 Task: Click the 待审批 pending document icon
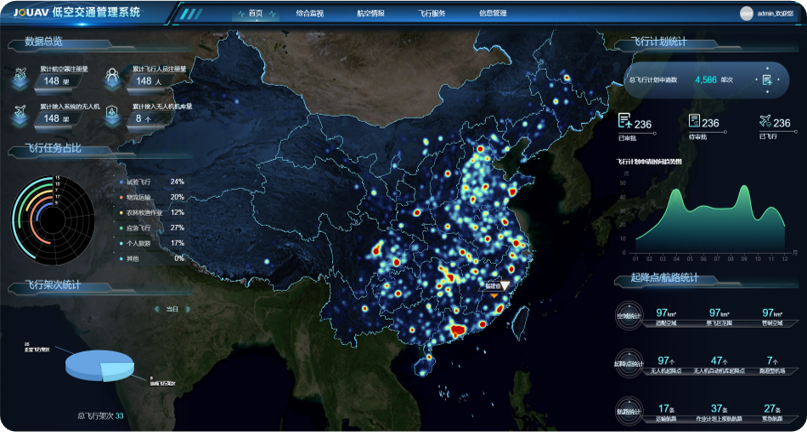pyautogui.click(x=693, y=122)
